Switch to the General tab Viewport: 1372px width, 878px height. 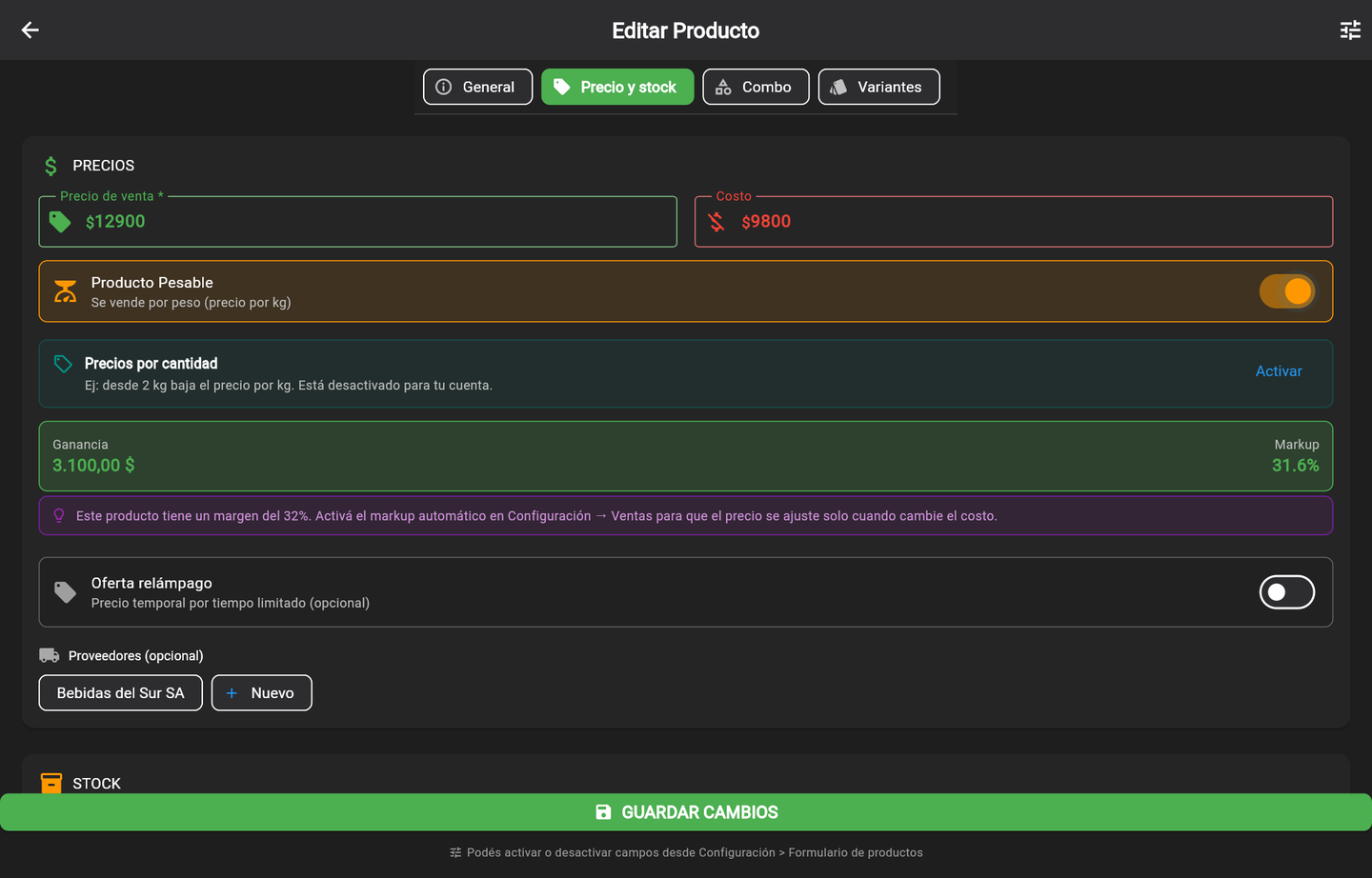pyautogui.click(x=477, y=87)
